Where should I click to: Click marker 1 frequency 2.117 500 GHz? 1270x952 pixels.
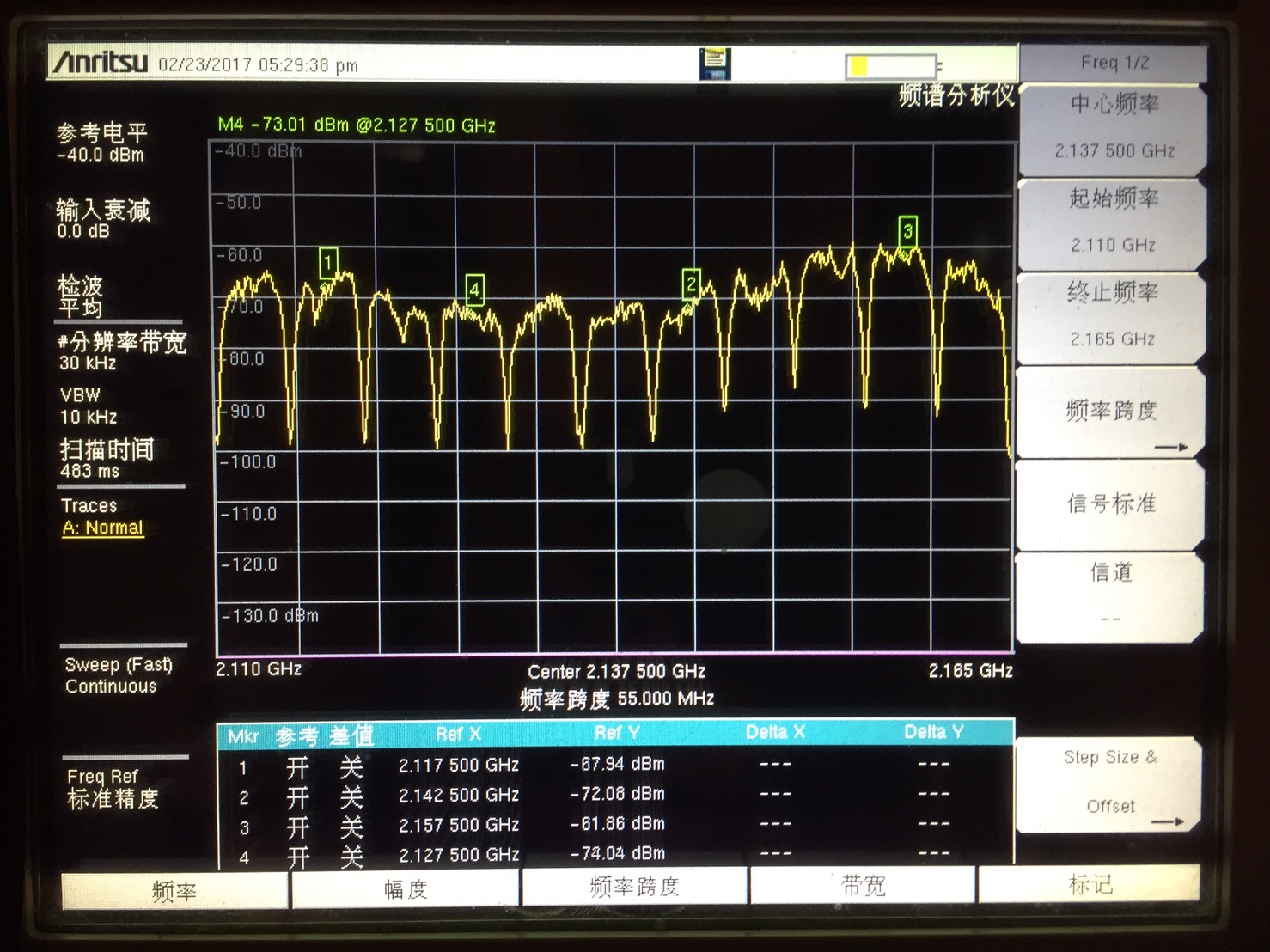point(459,765)
